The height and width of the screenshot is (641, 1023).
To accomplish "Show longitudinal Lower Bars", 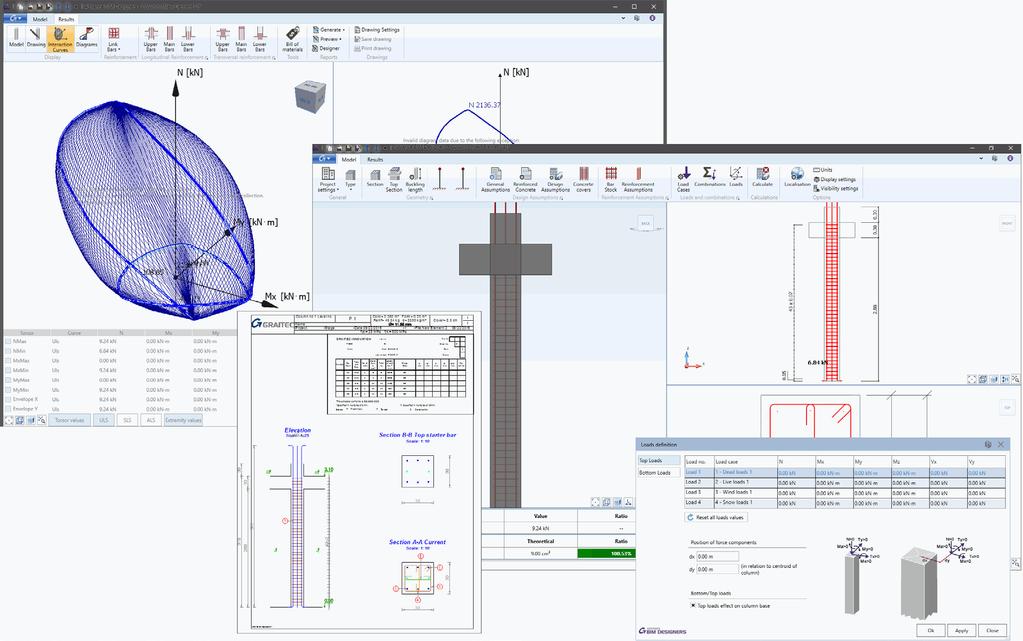I will 188,39.
